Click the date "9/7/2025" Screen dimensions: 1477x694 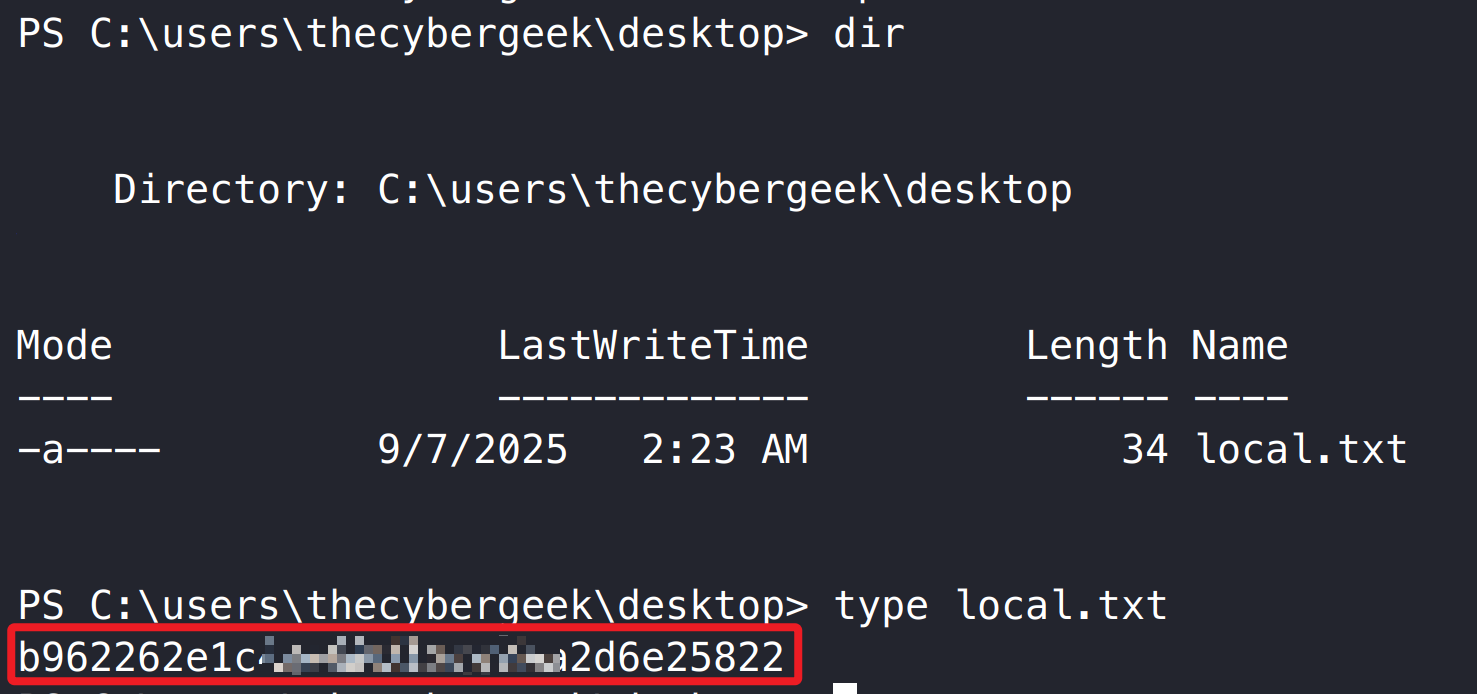pos(472,450)
